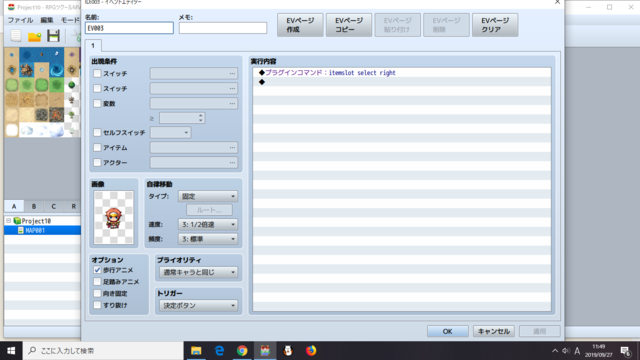Enable the セルフスイッチ condition checkbox

[x=97, y=133]
